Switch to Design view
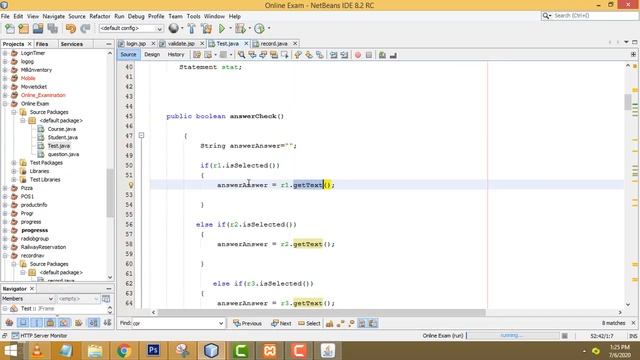This screenshot has height=360, width=640. (x=152, y=54)
